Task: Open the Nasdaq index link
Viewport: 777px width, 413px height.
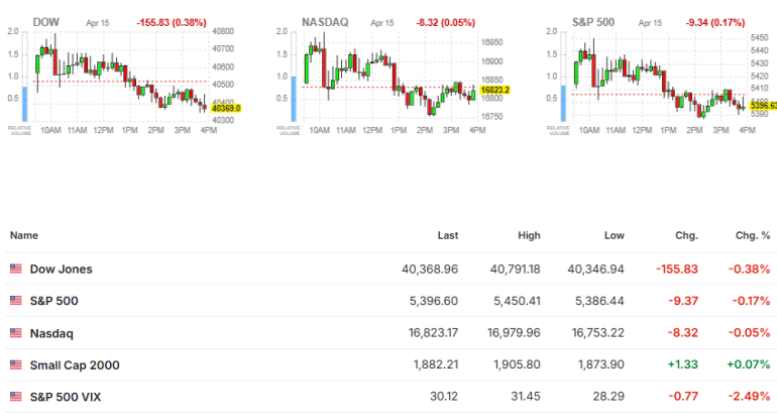Action: point(52,333)
